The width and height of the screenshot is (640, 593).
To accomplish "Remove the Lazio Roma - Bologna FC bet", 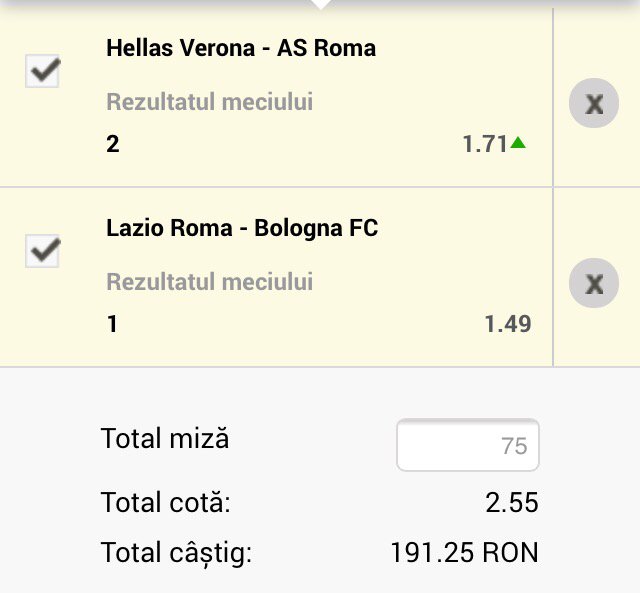I will [594, 283].
